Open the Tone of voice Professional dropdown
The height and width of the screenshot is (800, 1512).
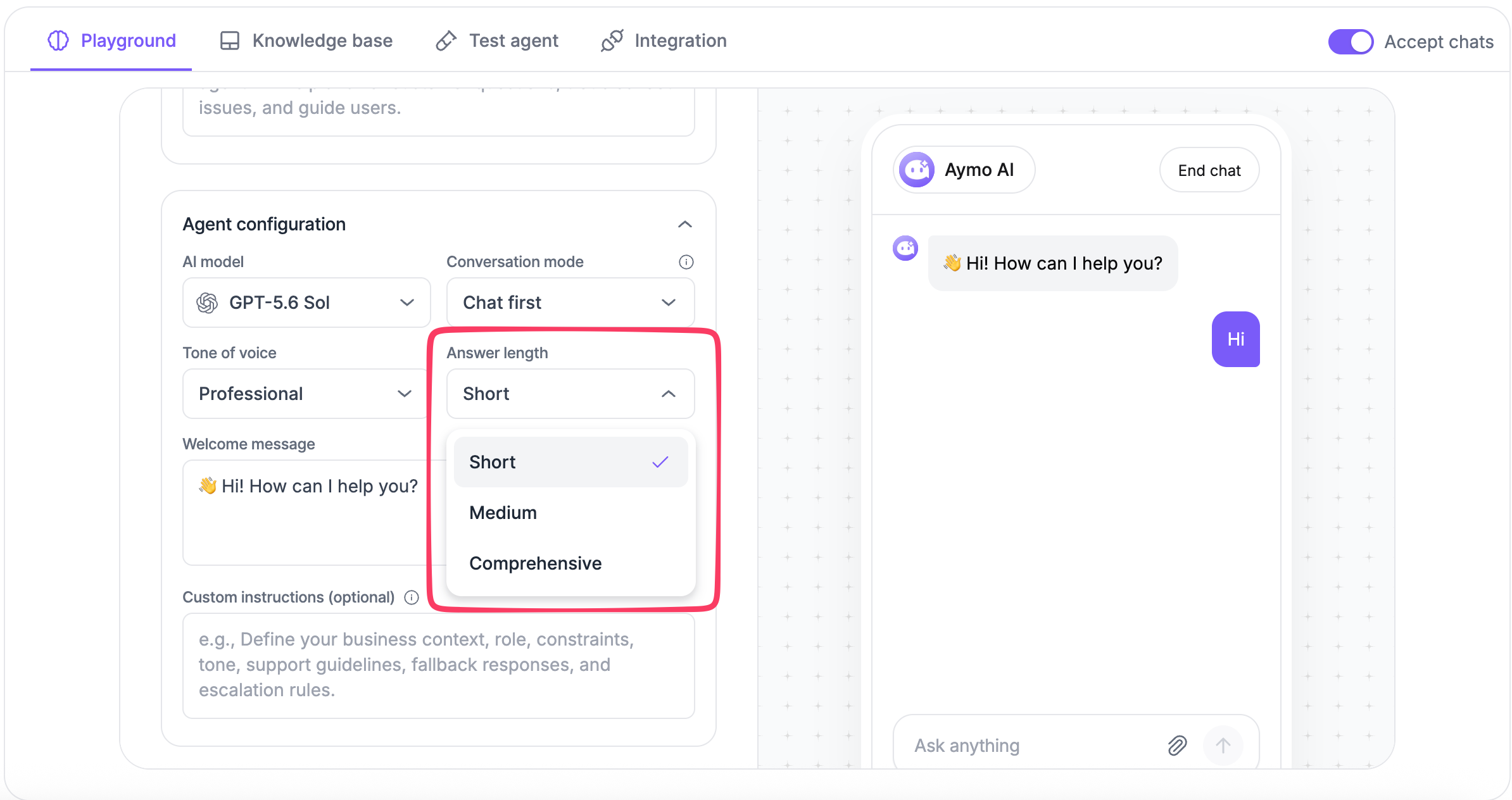coord(306,394)
